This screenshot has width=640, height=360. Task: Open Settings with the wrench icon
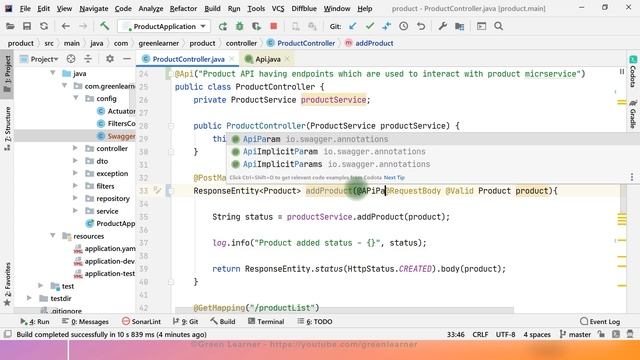point(442,27)
